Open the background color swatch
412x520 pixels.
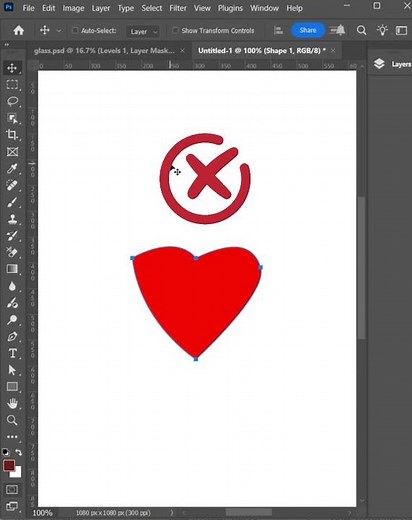coord(17,473)
